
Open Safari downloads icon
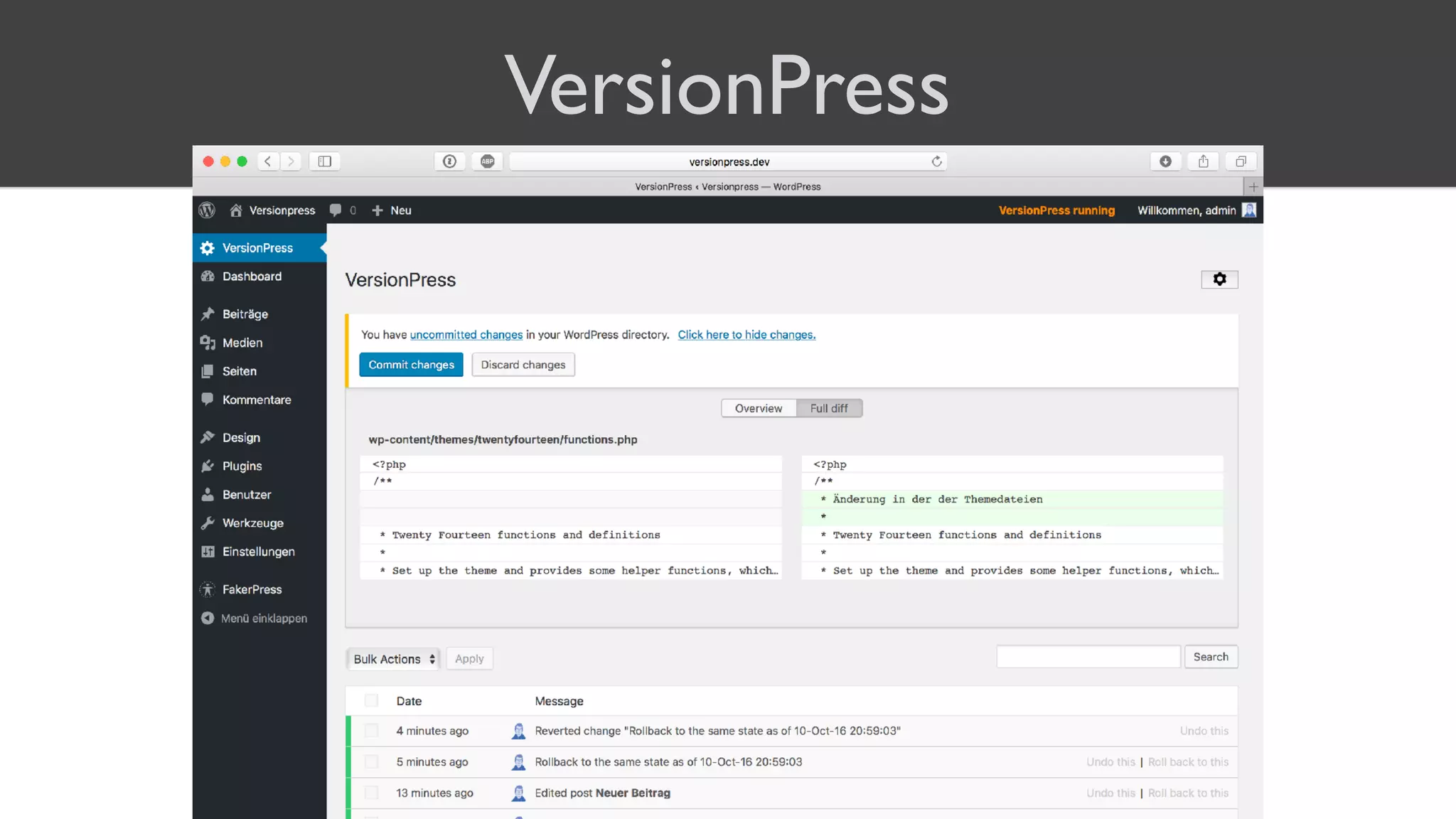(x=1165, y=161)
